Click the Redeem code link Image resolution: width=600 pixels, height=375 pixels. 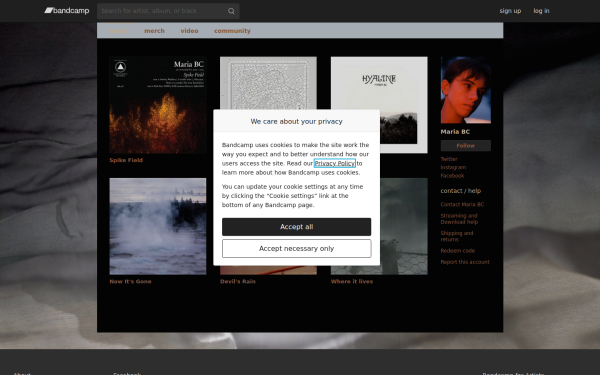pos(458,251)
